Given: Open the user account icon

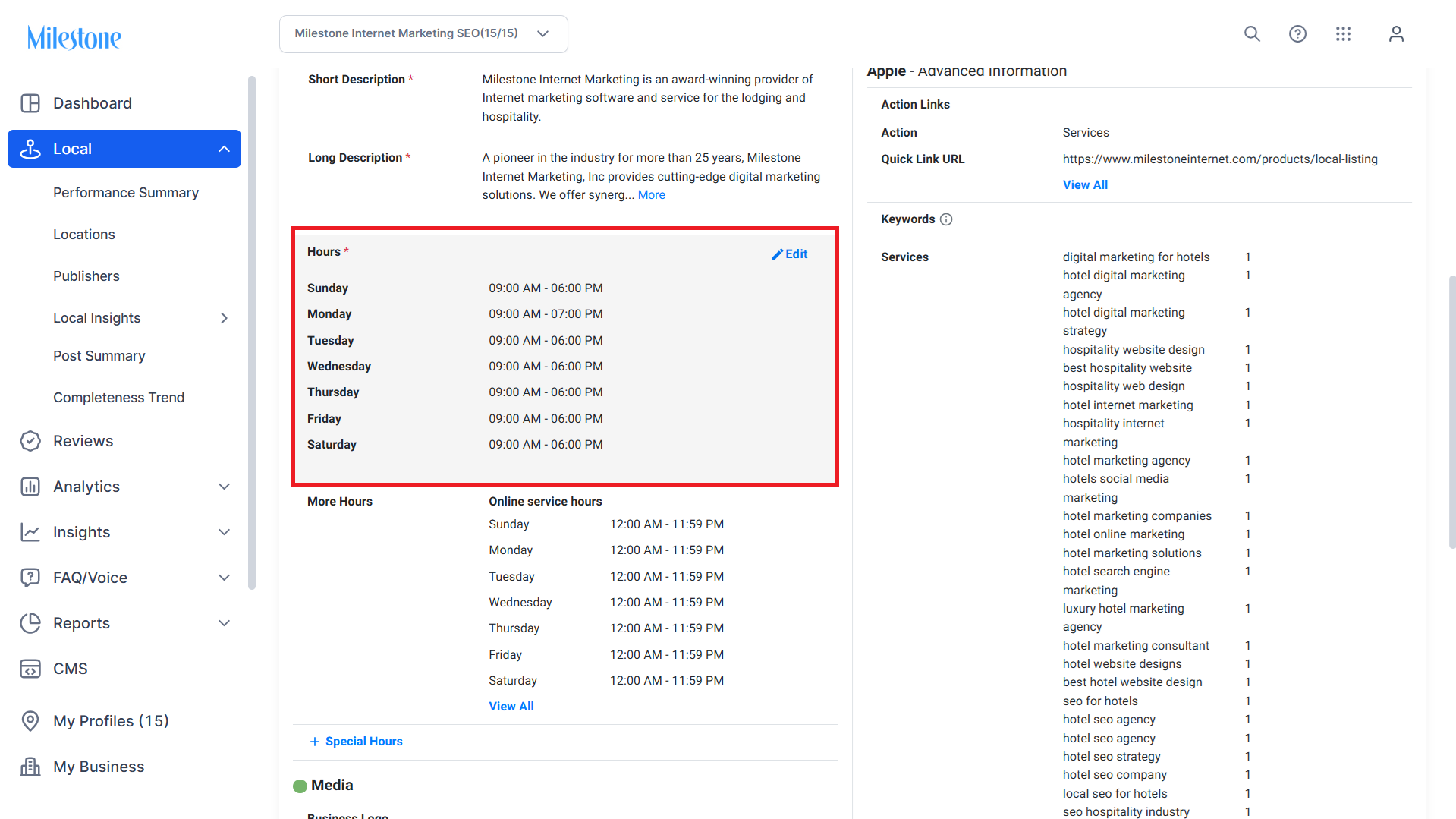Looking at the screenshot, I should pos(1396,34).
